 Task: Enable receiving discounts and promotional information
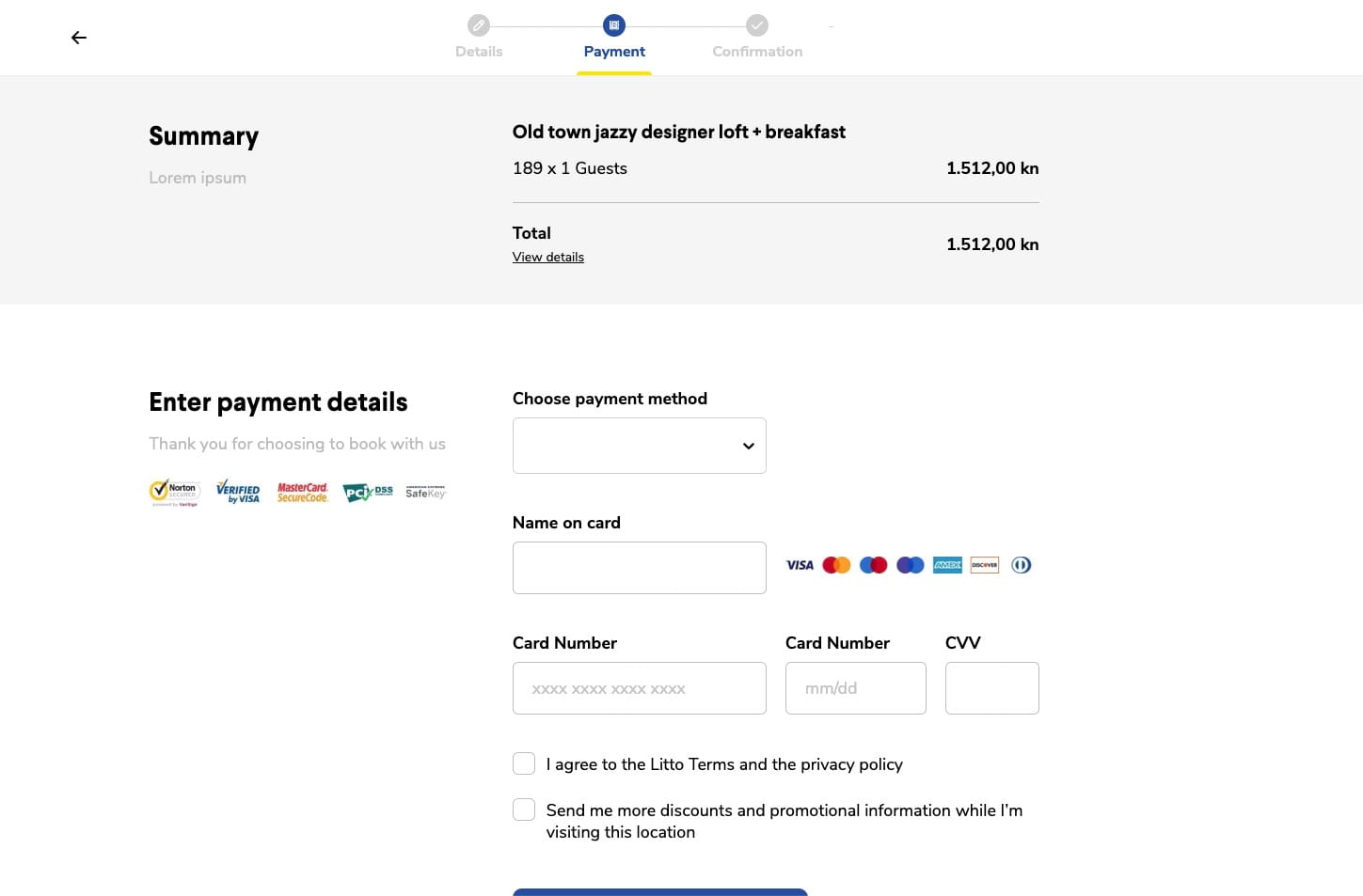point(524,809)
